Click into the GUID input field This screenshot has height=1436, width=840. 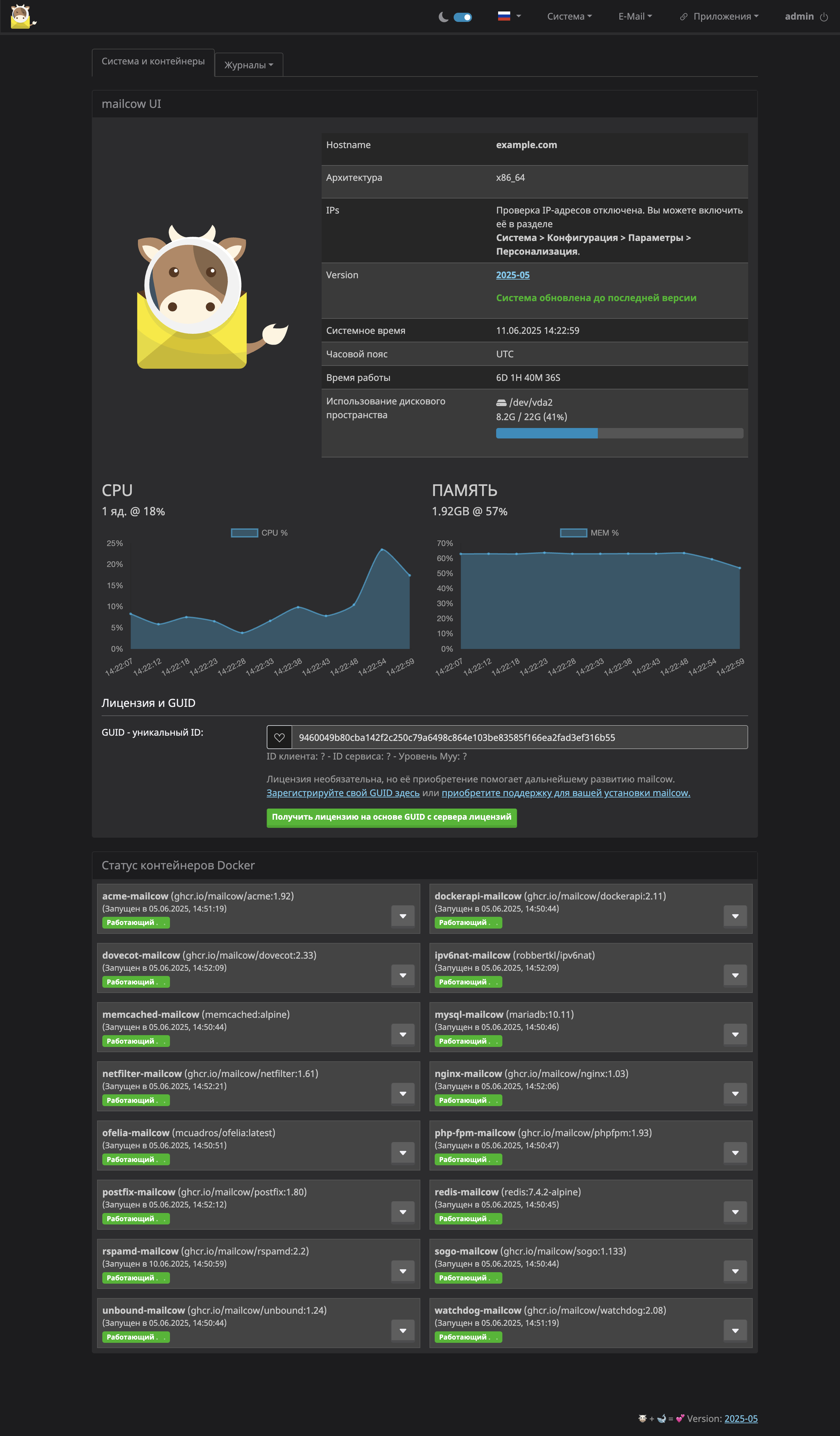tap(519, 737)
